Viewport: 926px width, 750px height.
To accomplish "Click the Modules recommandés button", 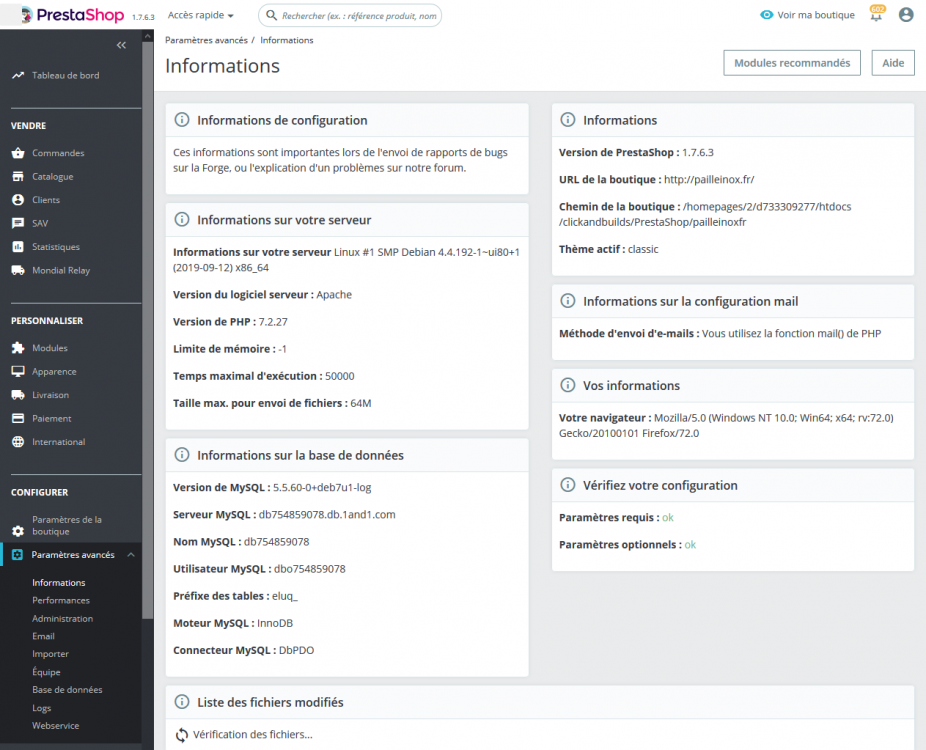I will click(x=792, y=63).
